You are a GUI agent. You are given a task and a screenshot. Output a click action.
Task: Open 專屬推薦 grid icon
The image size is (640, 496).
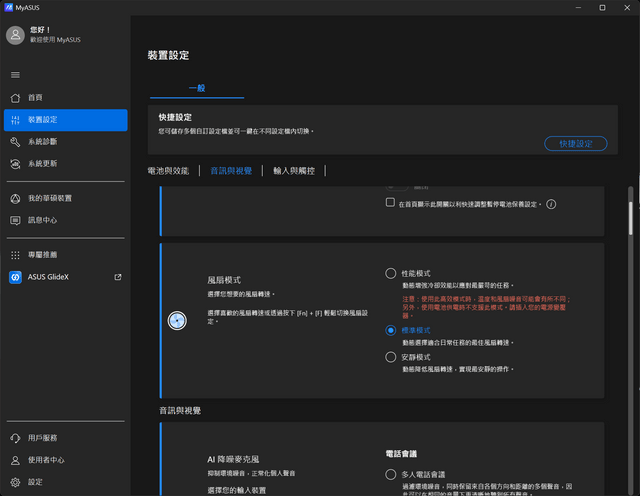(x=15, y=255)
